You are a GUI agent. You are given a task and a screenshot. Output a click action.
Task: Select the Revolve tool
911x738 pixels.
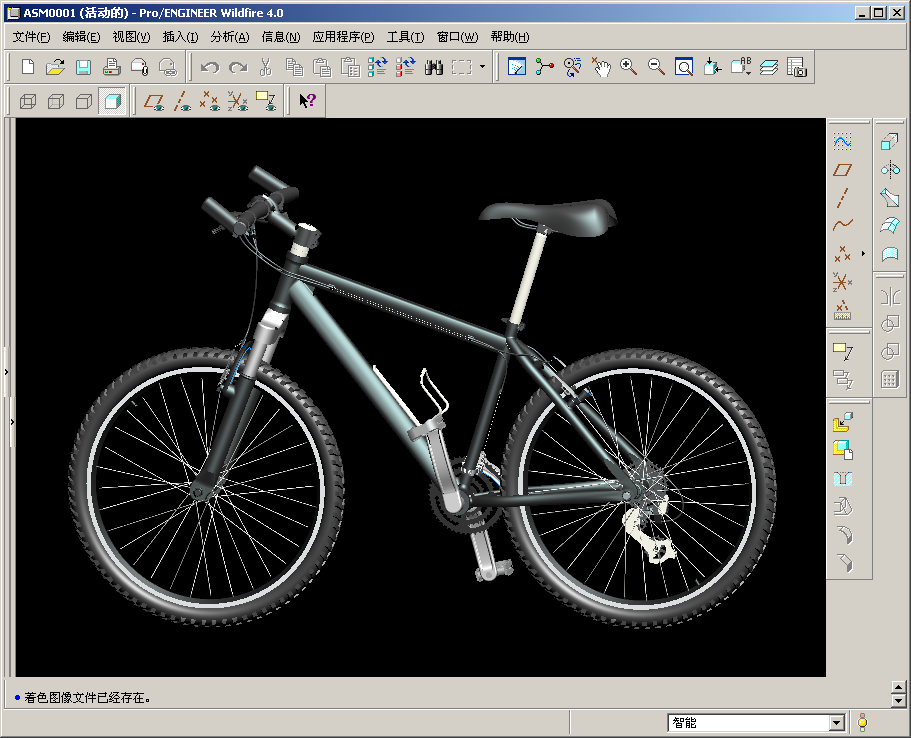[x=890, y=170]
